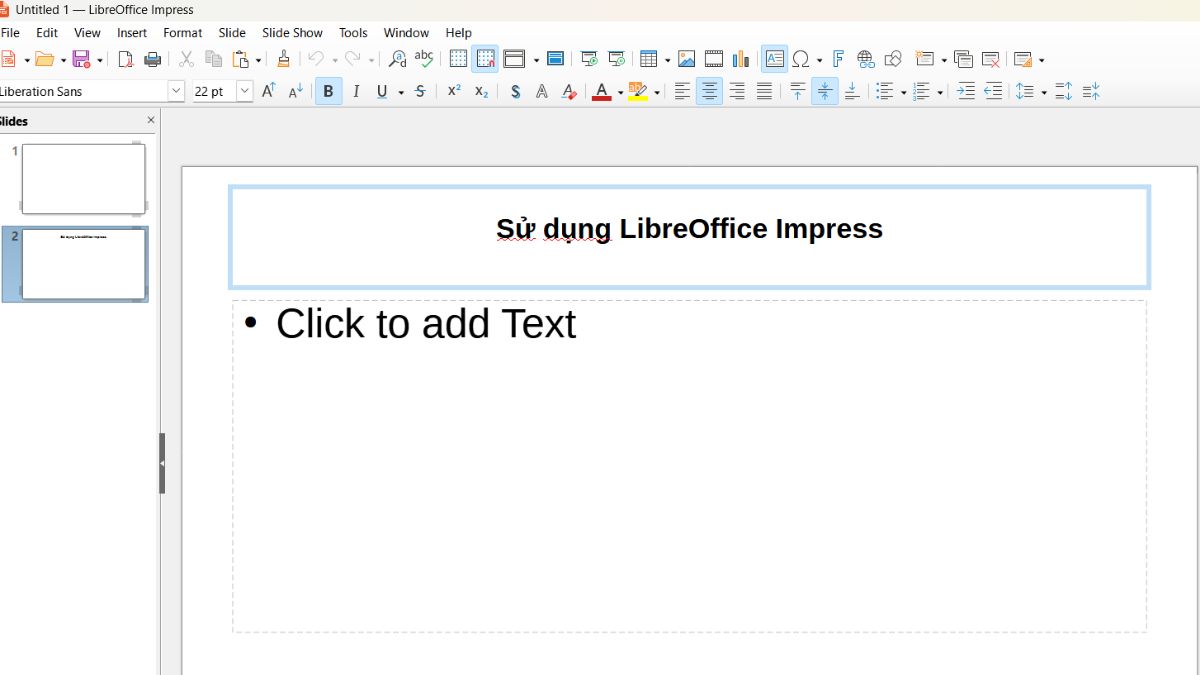Click the Cut scissors icon
This screenshot has width=1200, height=675.
(186, 59)
